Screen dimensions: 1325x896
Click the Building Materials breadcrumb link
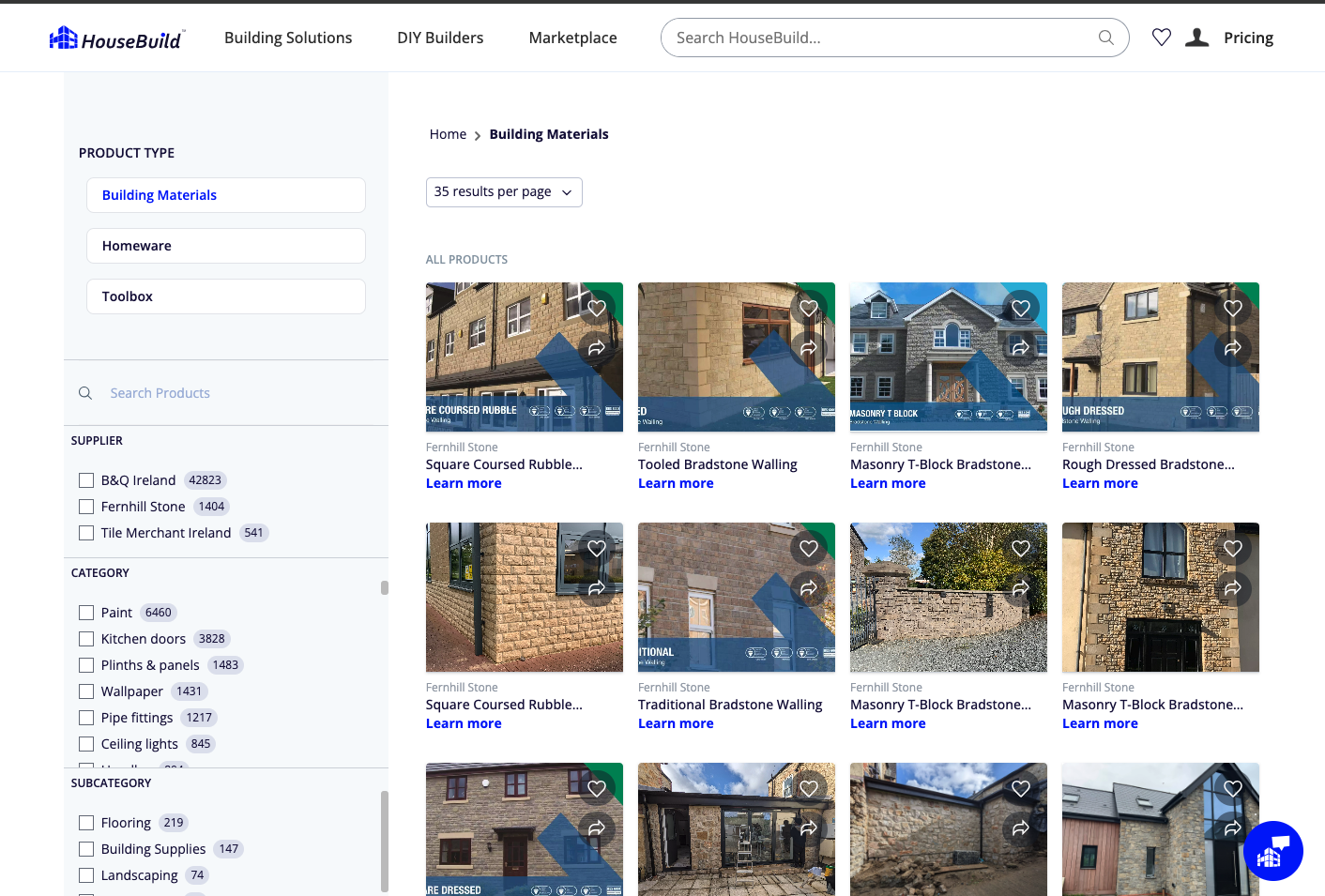[549, 134]
